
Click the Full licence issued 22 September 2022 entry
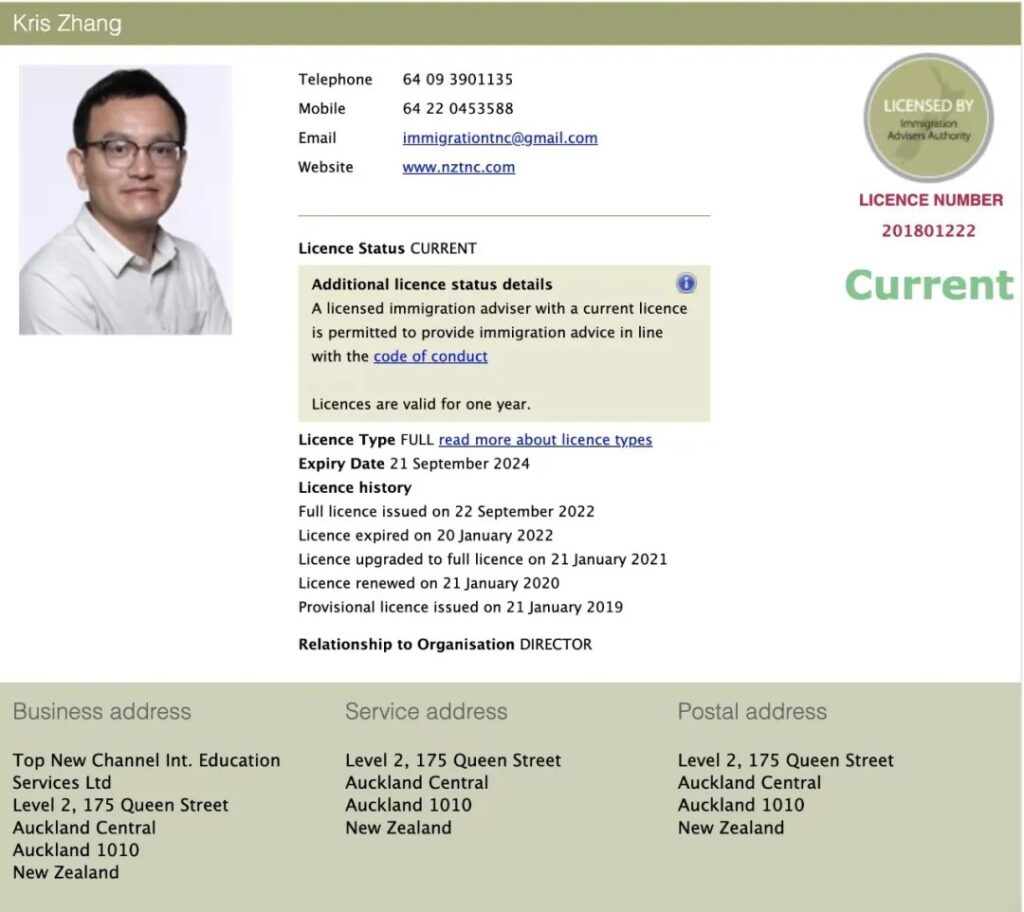click(x=446, y=511)
